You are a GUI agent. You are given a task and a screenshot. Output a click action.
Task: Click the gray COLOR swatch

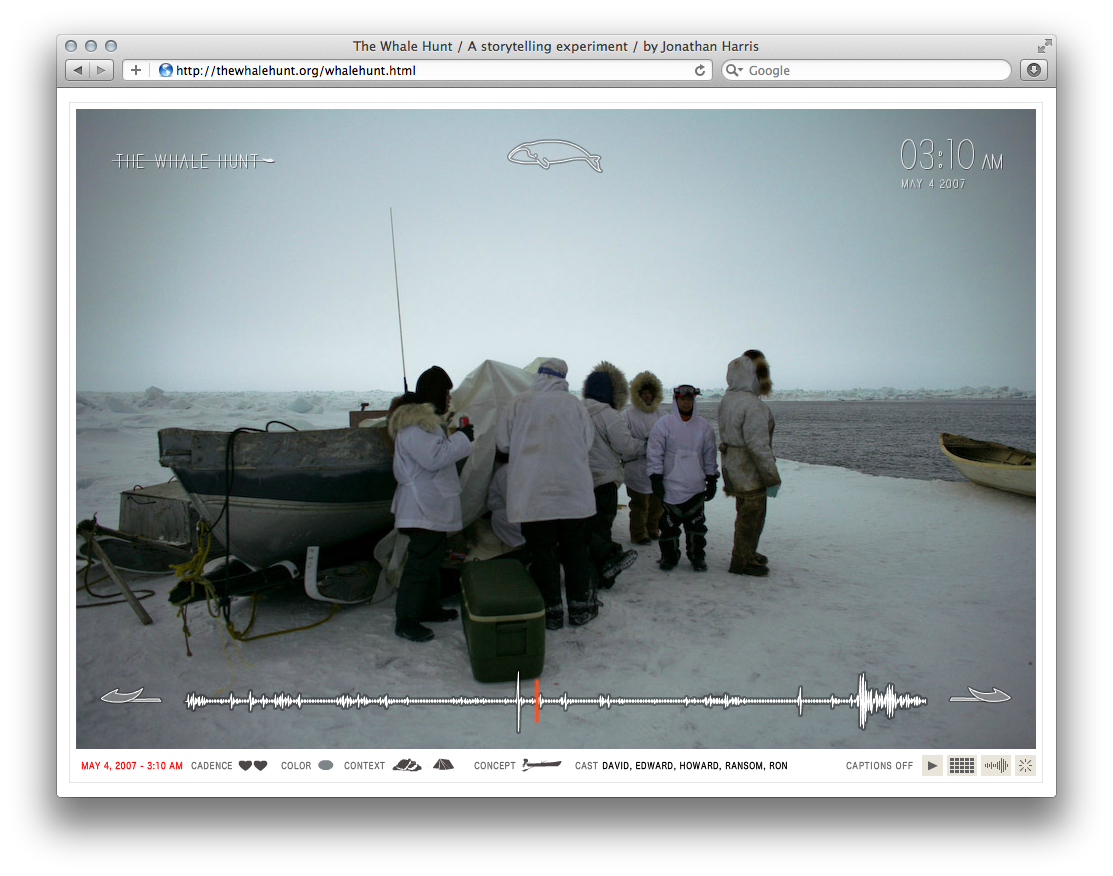(325, 764)
